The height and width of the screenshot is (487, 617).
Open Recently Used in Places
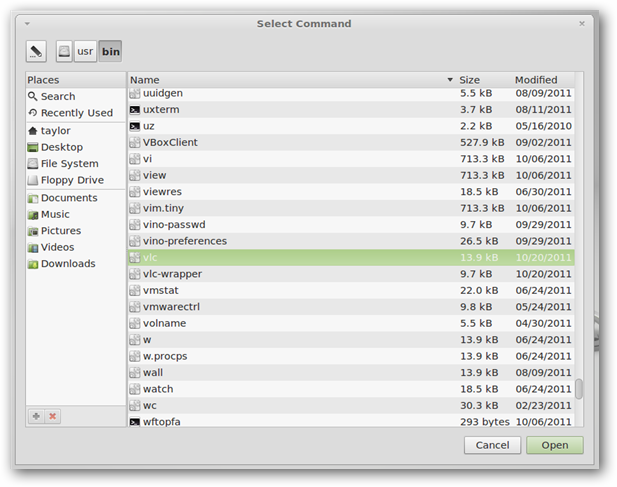tap(76, 113)
